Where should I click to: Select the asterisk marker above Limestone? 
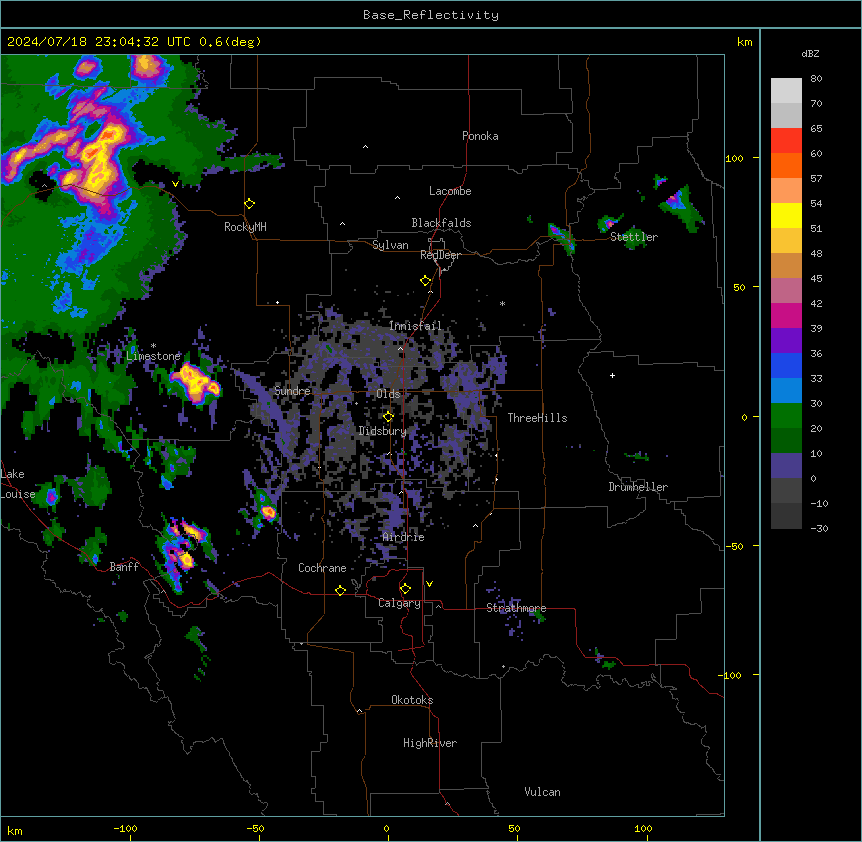tap(153, 346)
